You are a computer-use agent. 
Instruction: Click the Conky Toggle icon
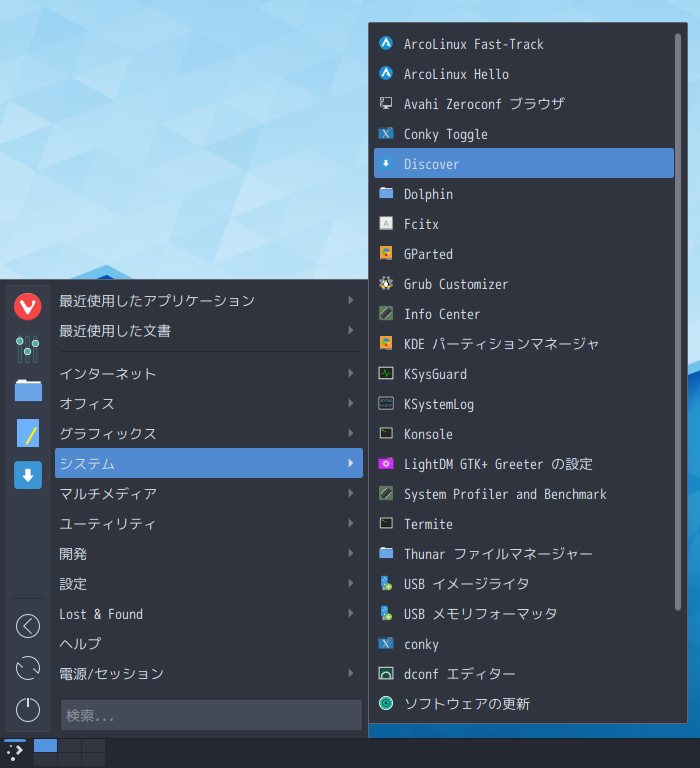click(386, 133)
